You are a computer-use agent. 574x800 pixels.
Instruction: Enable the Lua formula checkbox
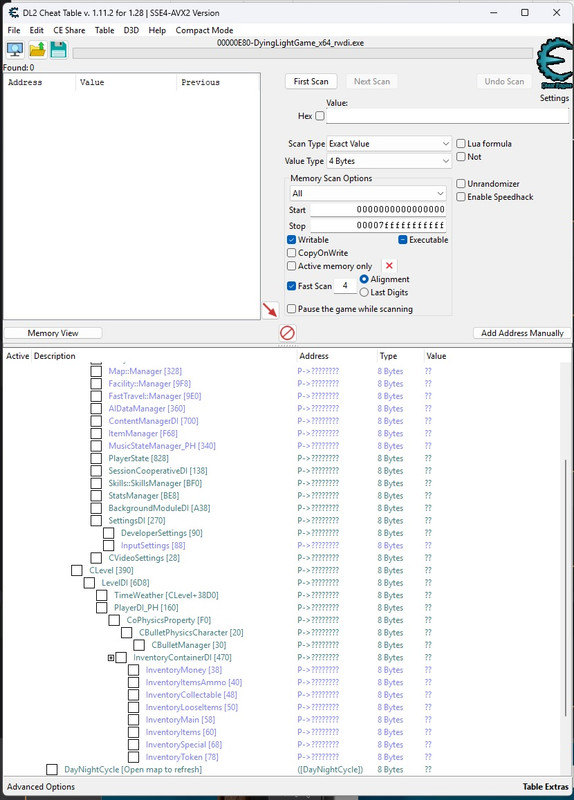pos(461,143)
